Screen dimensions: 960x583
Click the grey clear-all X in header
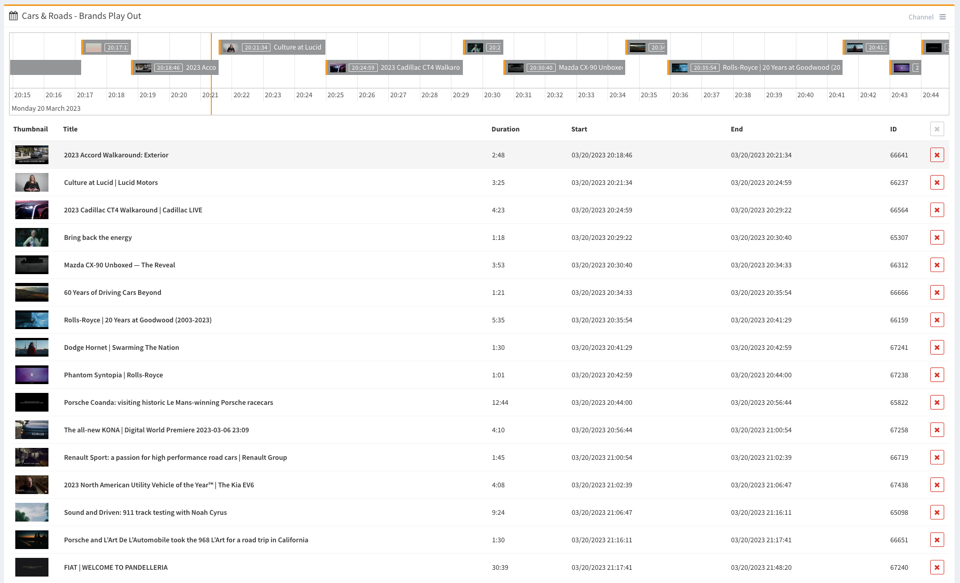pos(936,129)
